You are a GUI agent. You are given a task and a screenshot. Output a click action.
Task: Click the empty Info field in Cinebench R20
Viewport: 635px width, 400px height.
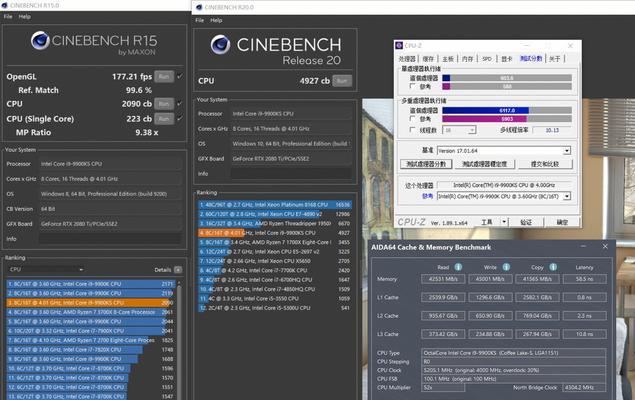[x=291, y=174]
